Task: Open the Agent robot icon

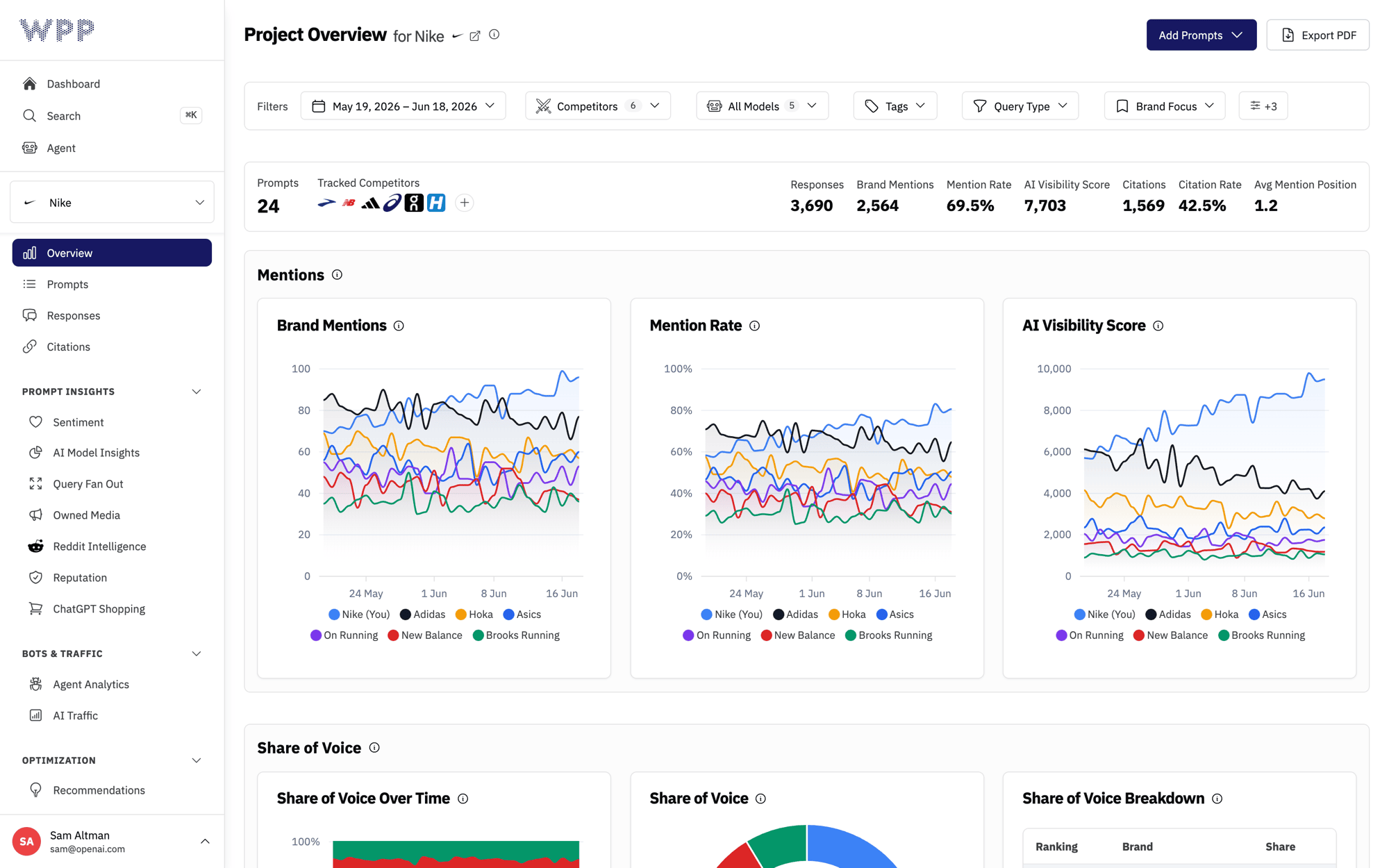Action: (29, 147)
